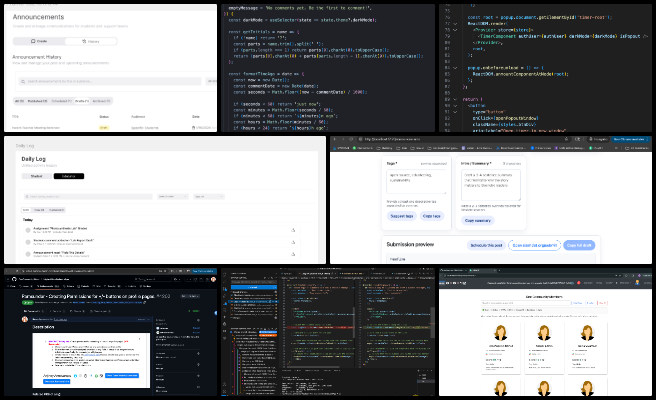This screenshot has height=400, width=656.
Task: Click the action icon beside the second Daily Log entry
Action: pos(294,243)
